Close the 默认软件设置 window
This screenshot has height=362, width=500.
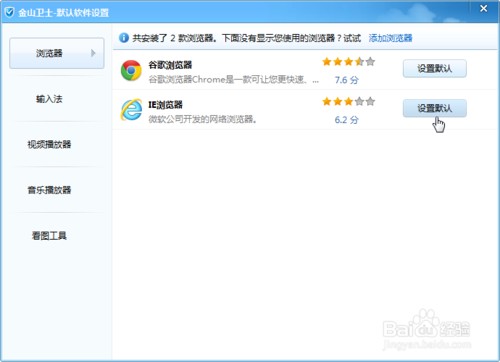pos(483,9)
